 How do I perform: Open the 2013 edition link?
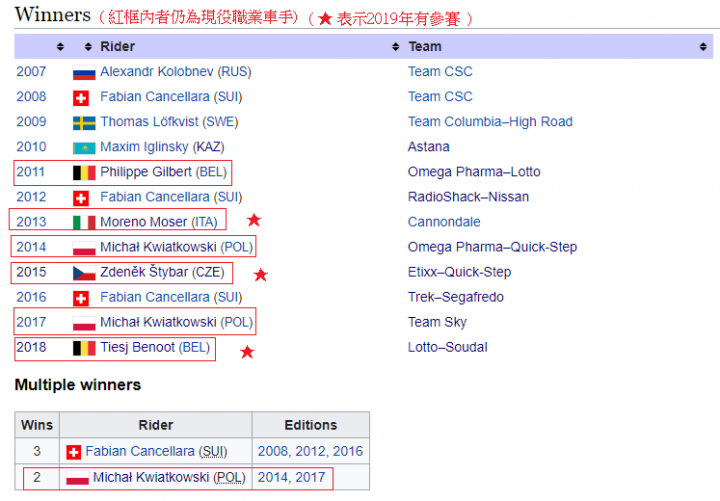coord(31,222)
